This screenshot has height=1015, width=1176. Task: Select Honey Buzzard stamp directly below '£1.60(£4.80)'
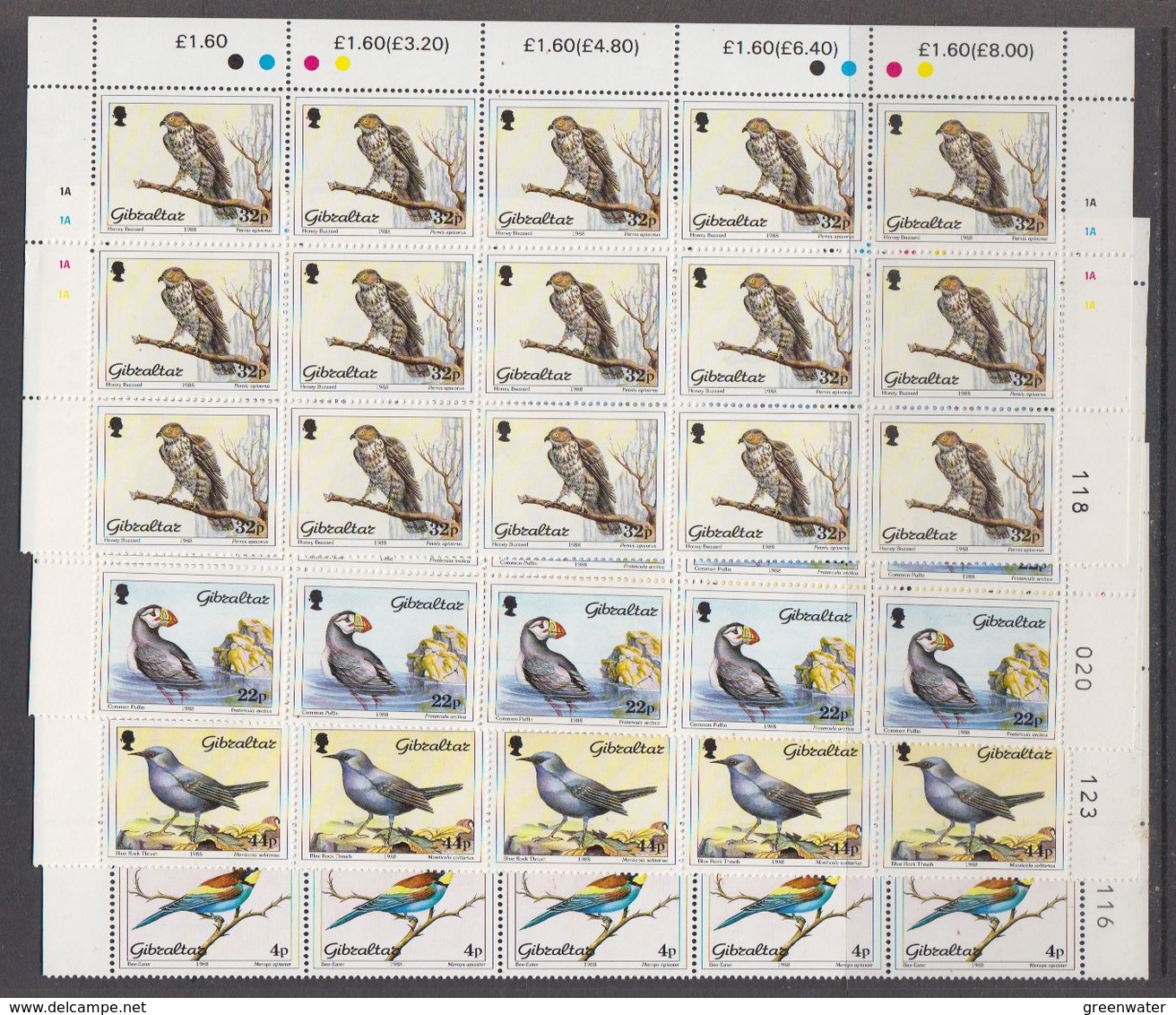pos(579,170)
